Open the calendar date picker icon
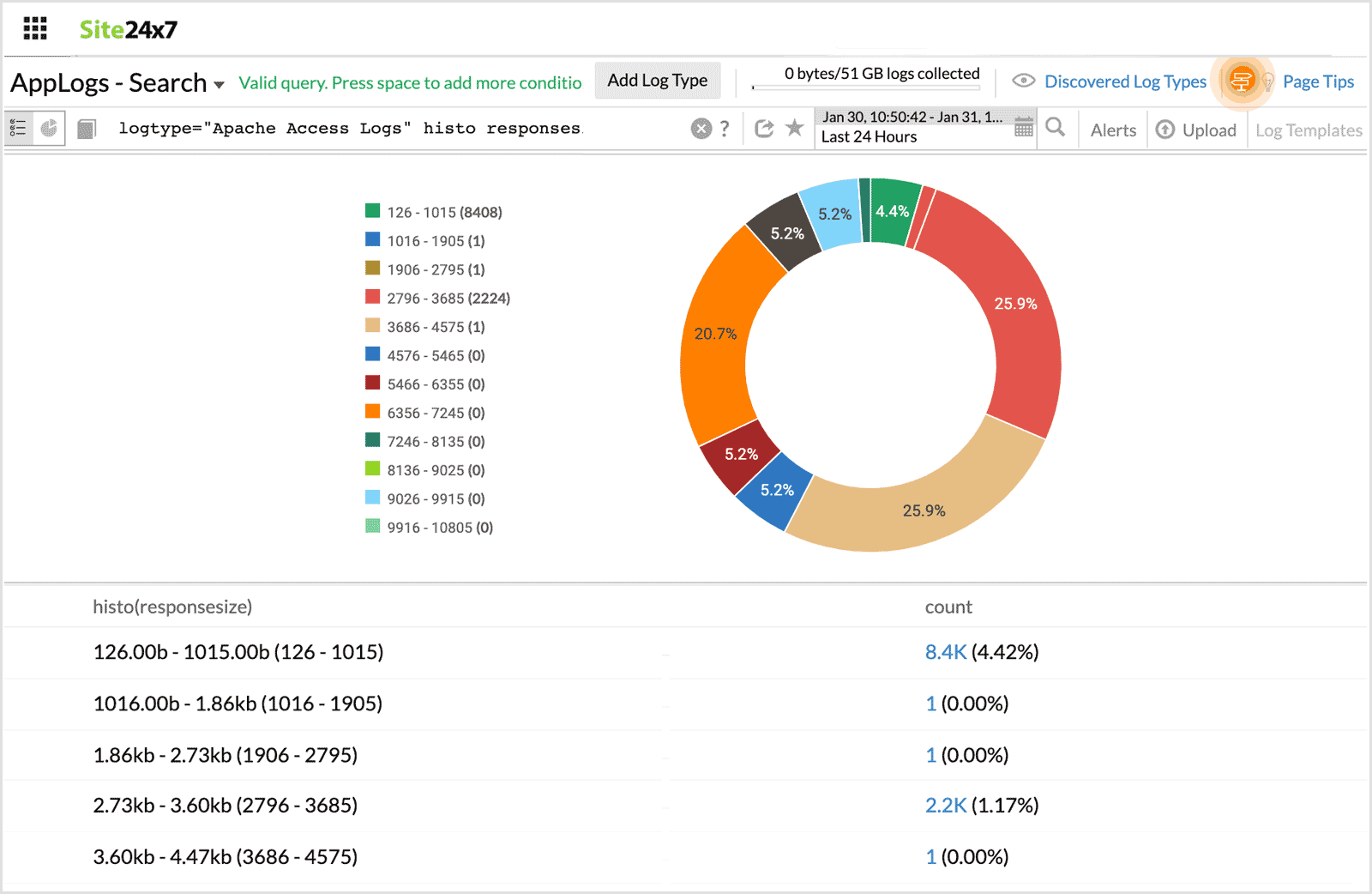This screenshot has height=894, width=1372. tap(1024, 128)
